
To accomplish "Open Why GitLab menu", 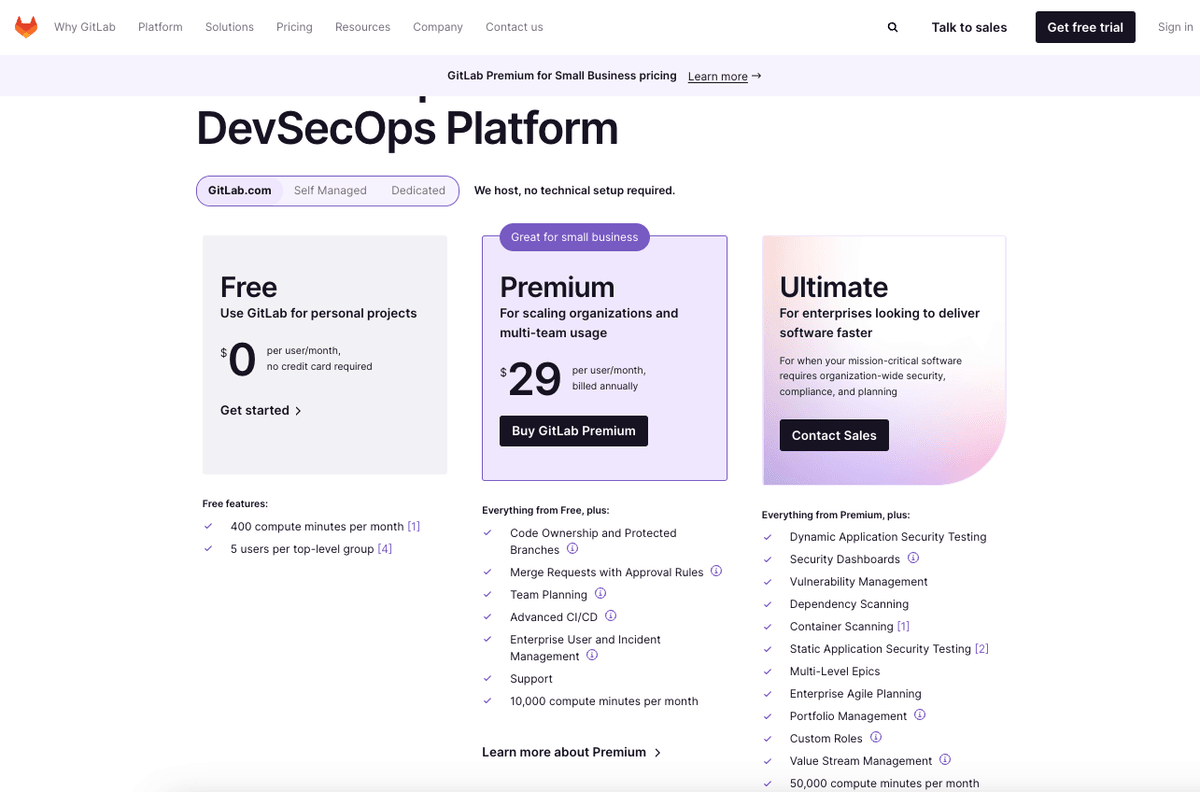I will pyautogui.click(x=85, y=27).
